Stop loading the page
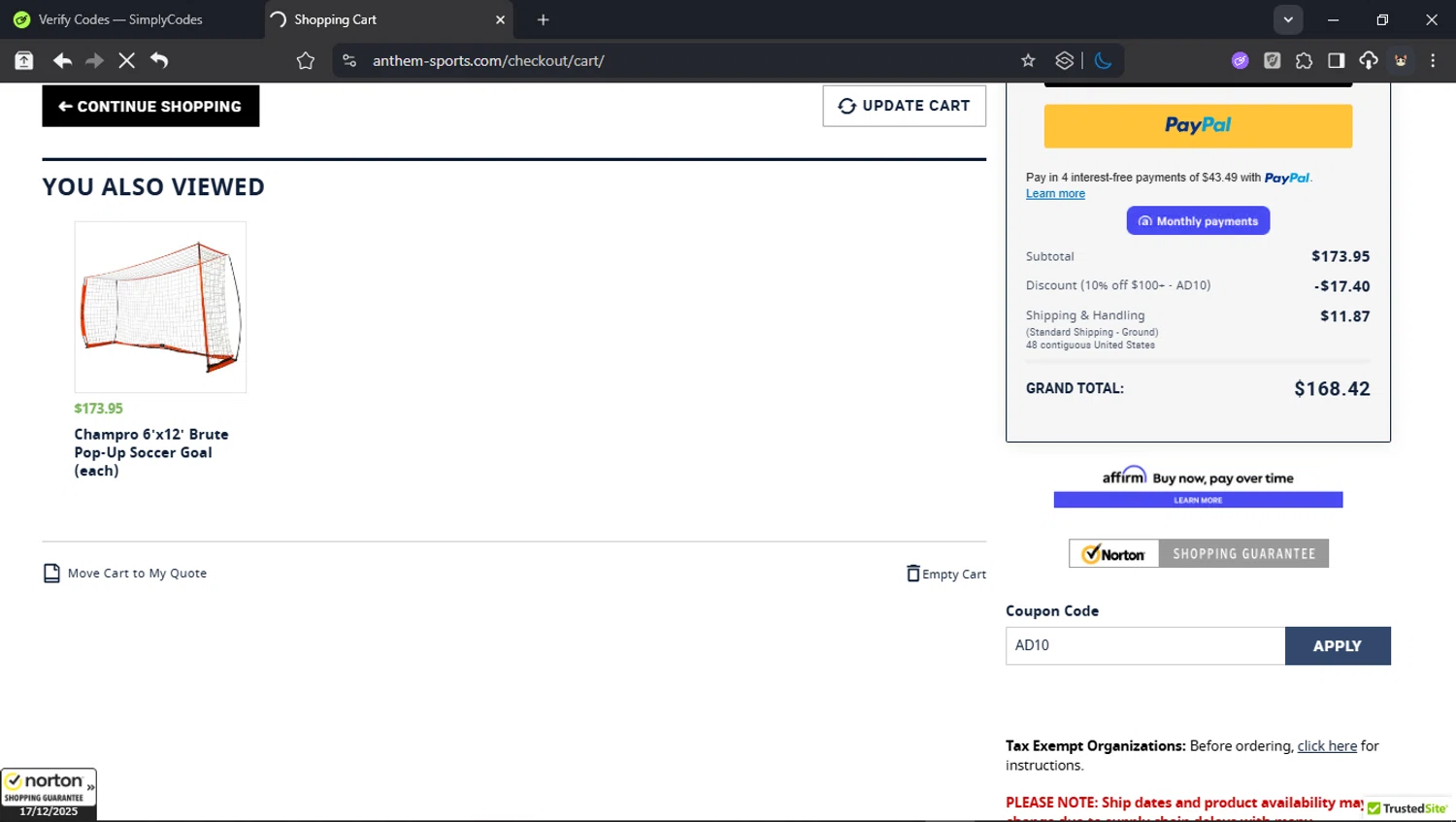1456x822 pixels. (127, 60)
